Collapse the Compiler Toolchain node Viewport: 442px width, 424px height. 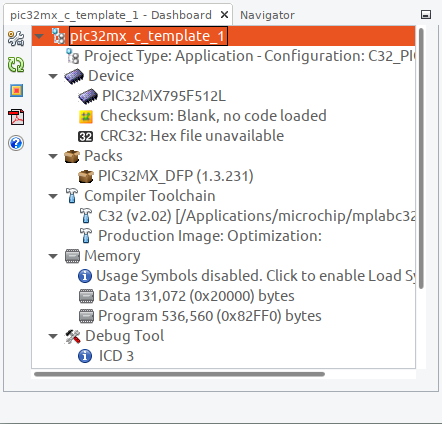(x=53, y=196)
